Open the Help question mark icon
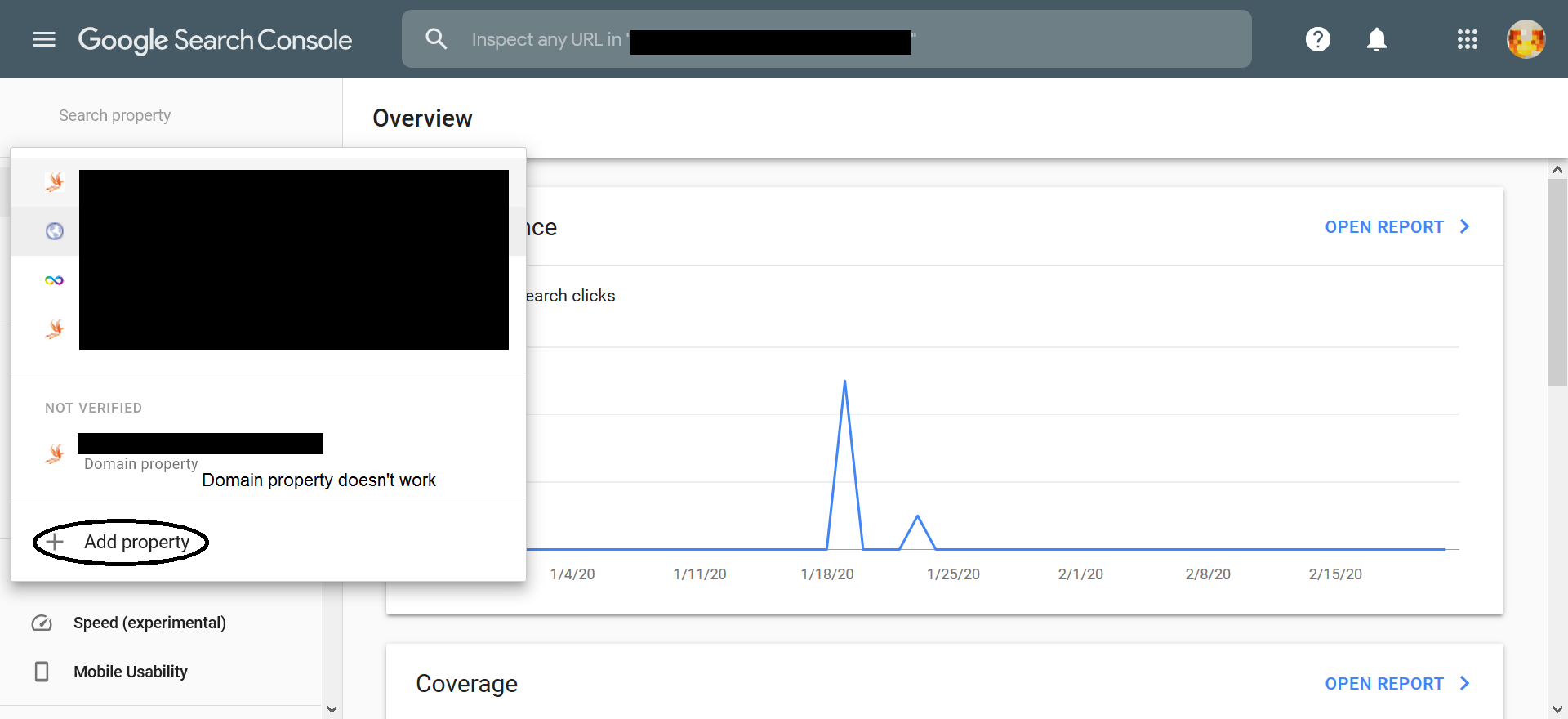This screenshot has height=719, width=1568. pyautogui.click(x=1317, y=39)
